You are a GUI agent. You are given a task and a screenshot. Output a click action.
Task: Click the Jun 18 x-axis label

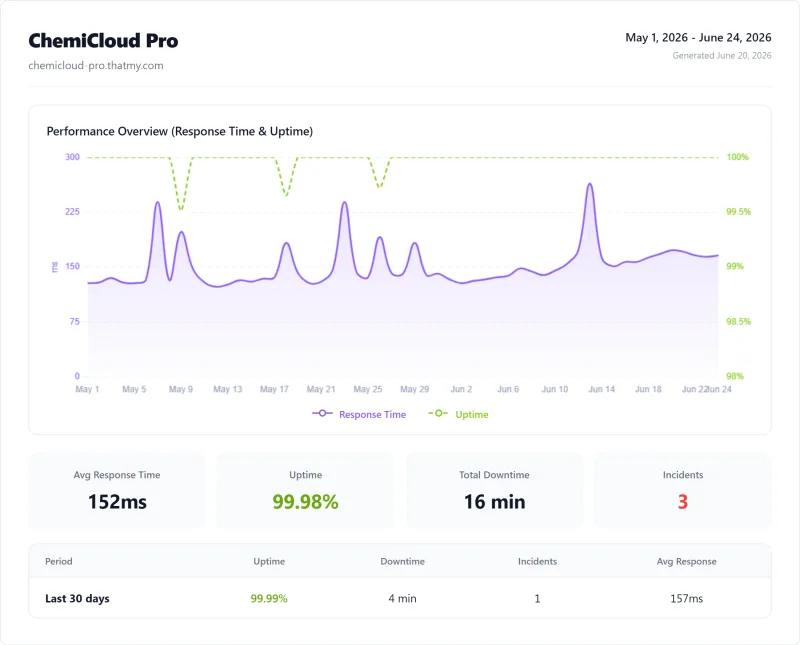pyautogui.click(x=648, y=389)
